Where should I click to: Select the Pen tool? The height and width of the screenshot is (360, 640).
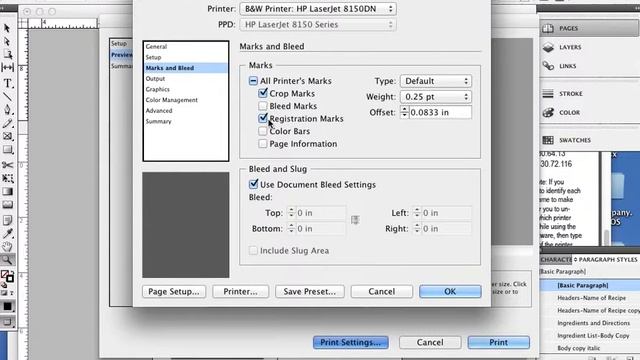7,109
